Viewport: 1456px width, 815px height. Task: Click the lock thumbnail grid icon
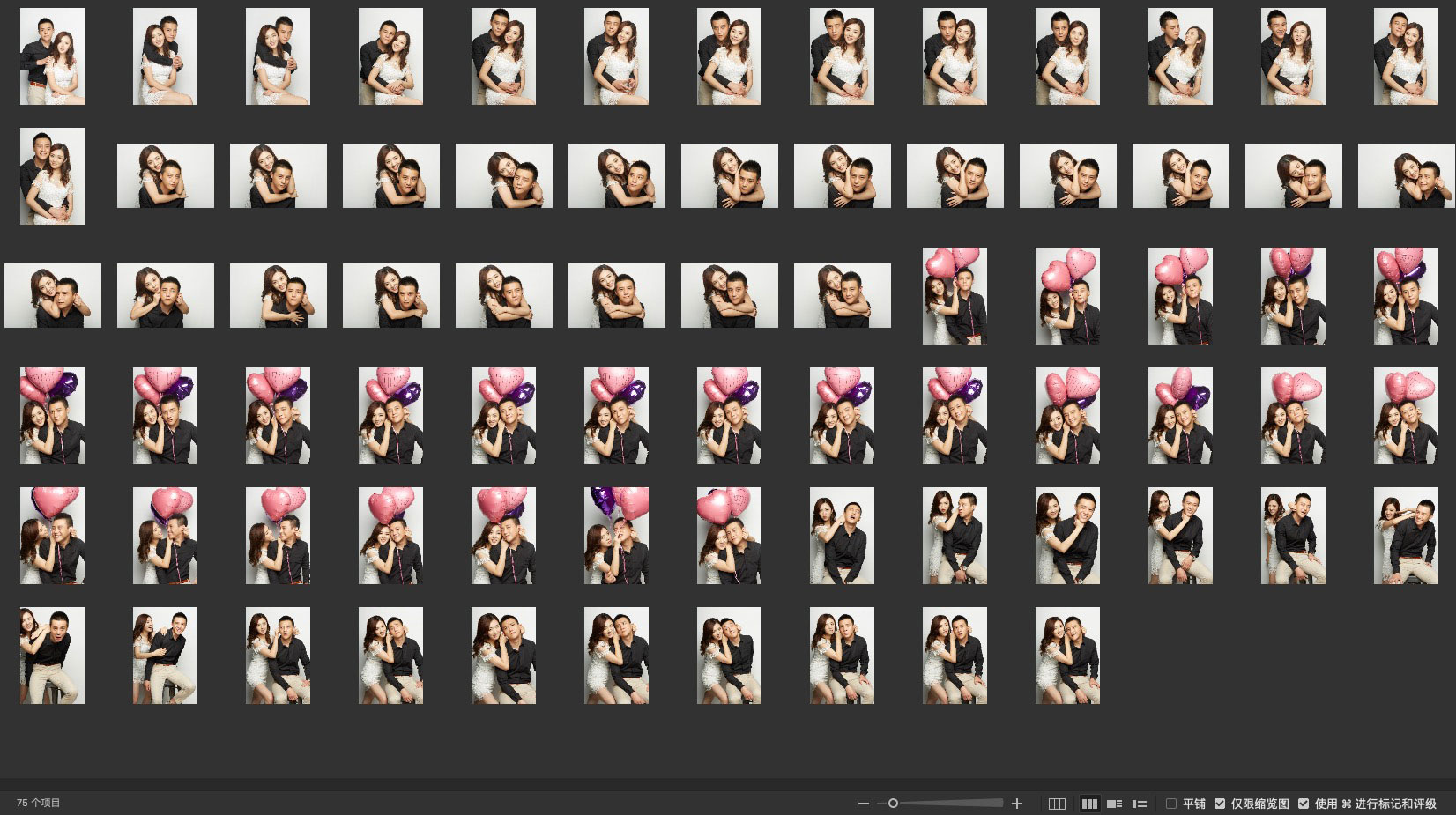(1057, 804)
